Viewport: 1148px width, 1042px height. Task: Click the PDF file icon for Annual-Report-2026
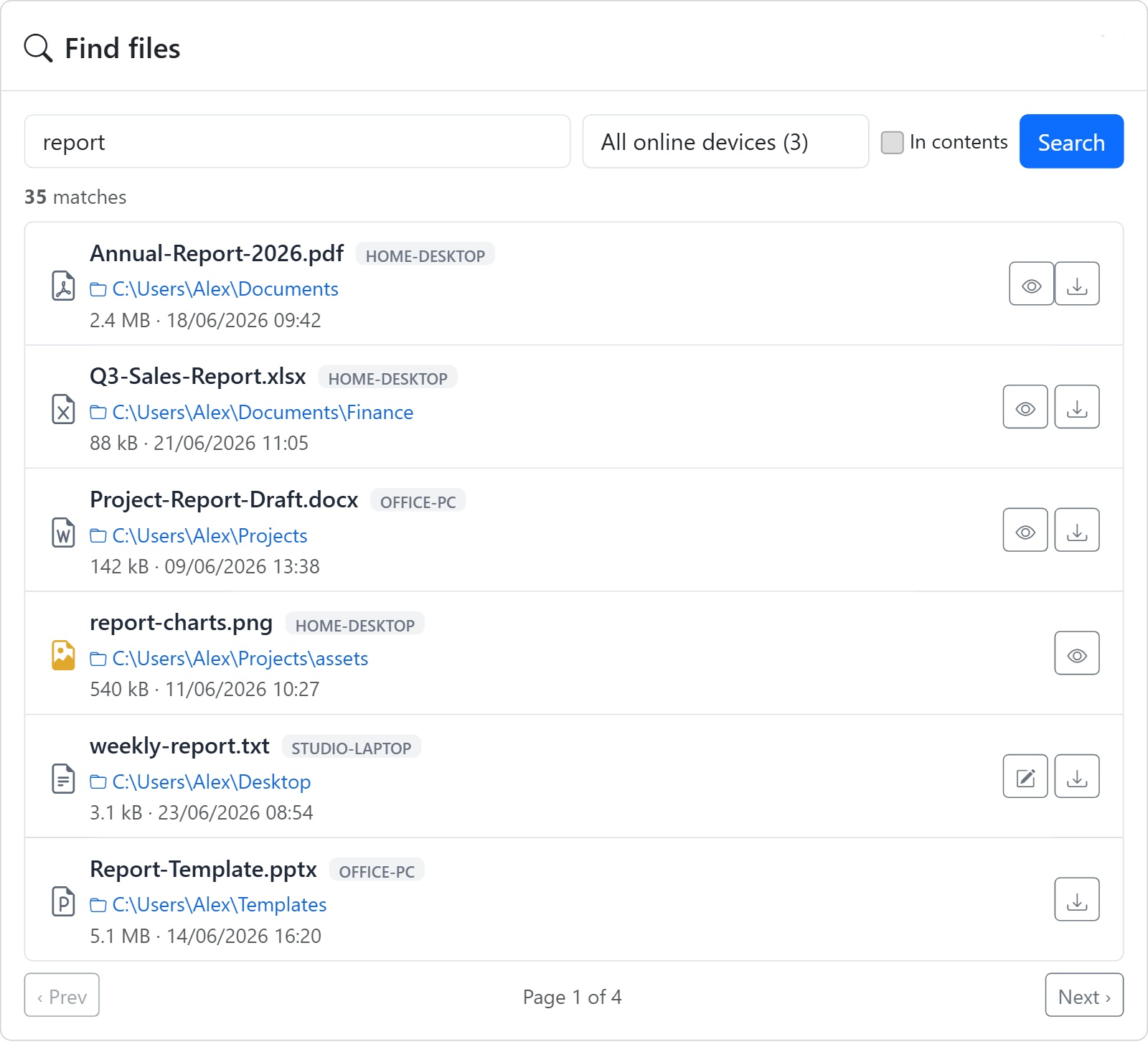tap(63, 286)
